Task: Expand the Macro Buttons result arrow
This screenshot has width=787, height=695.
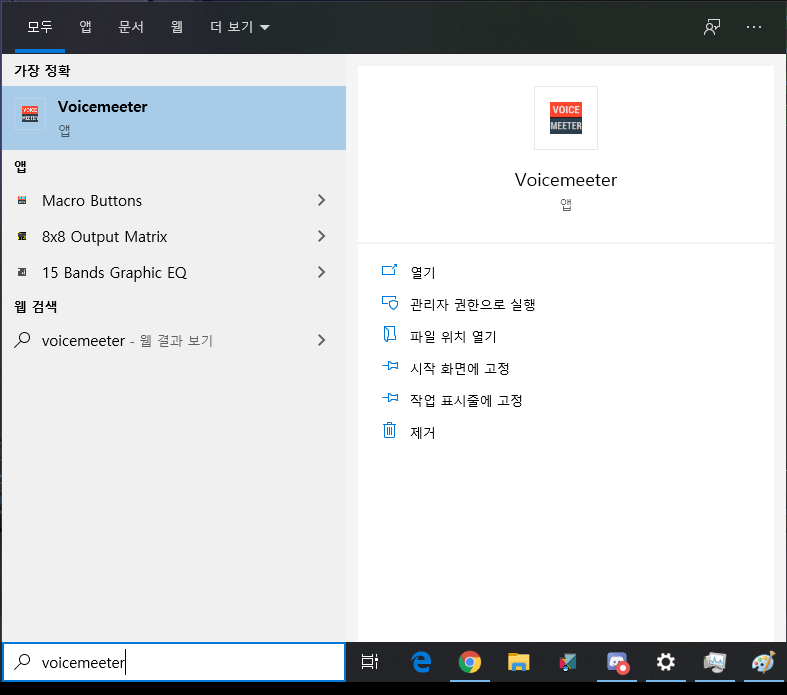Action: [x=321, y=201]
